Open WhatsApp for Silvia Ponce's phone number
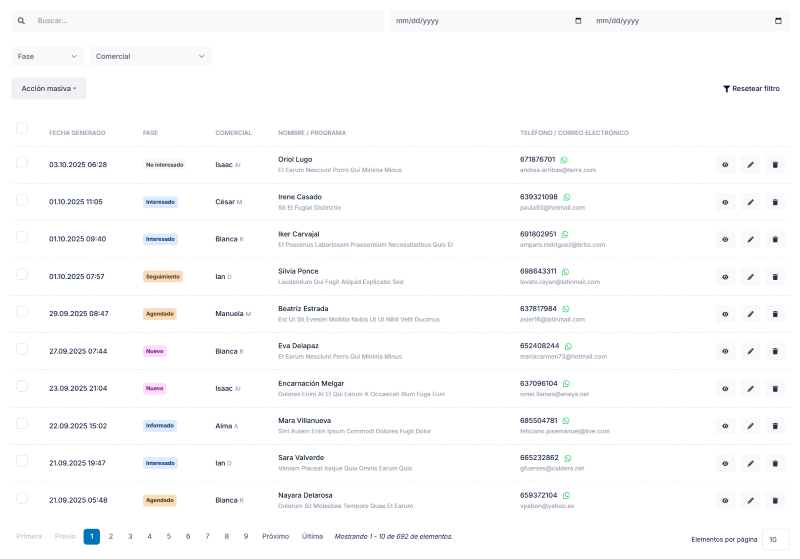 tap(564, 271)
